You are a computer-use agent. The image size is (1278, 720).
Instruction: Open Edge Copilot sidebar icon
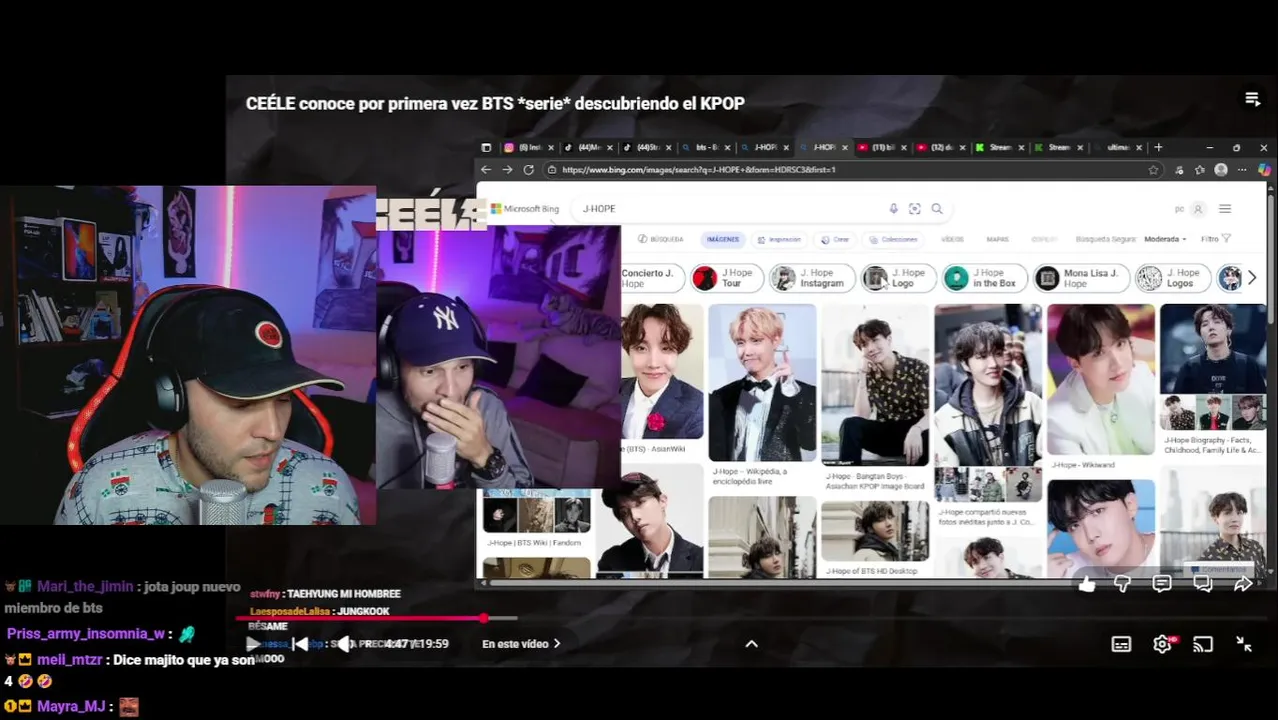point(1264,170)
